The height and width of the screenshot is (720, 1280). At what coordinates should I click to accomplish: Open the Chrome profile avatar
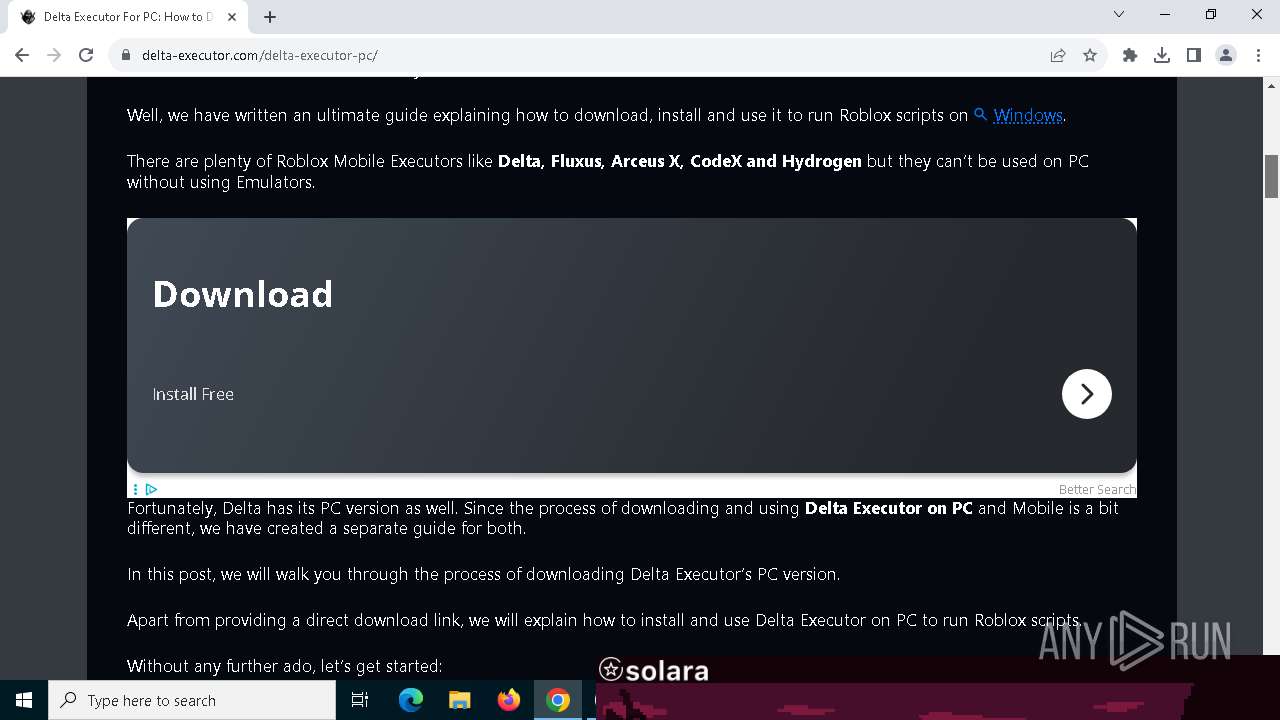click(x=1226, y=55)
